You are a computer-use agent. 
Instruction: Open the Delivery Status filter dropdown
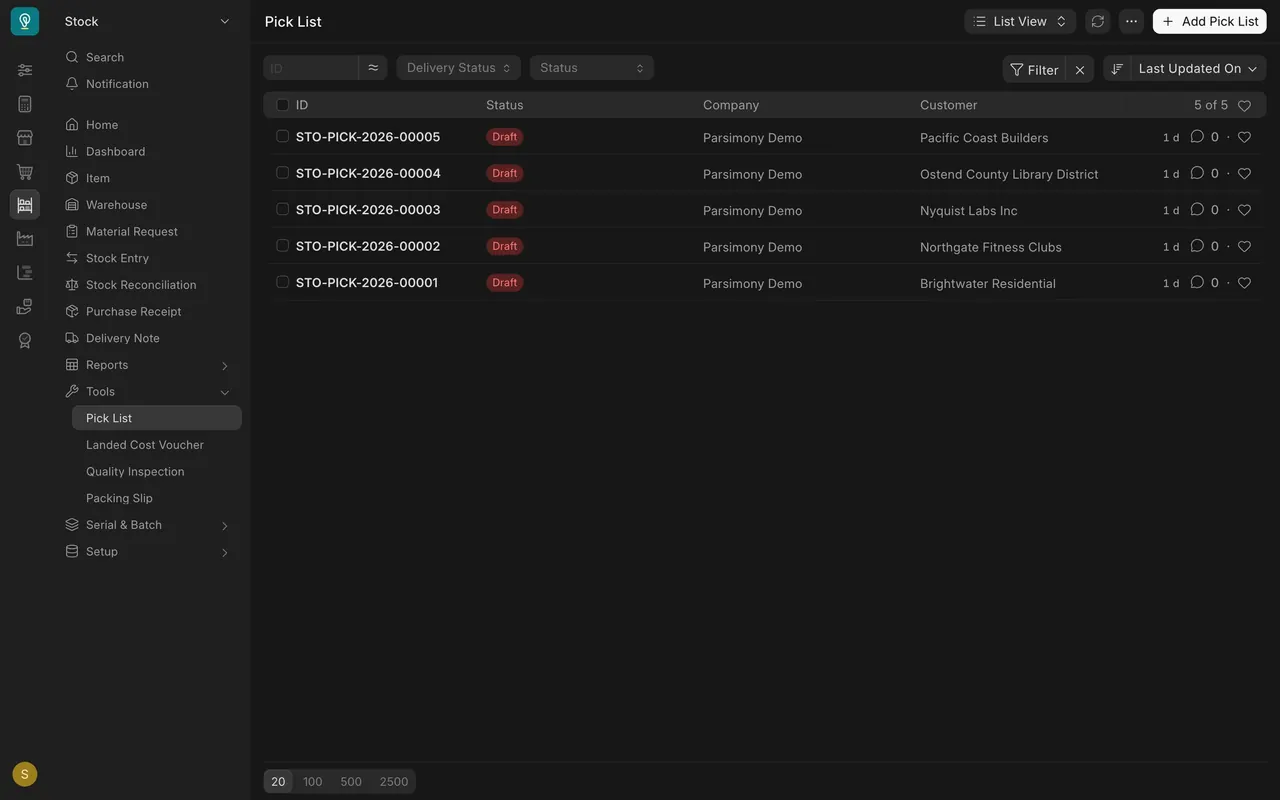pos(458,67)
